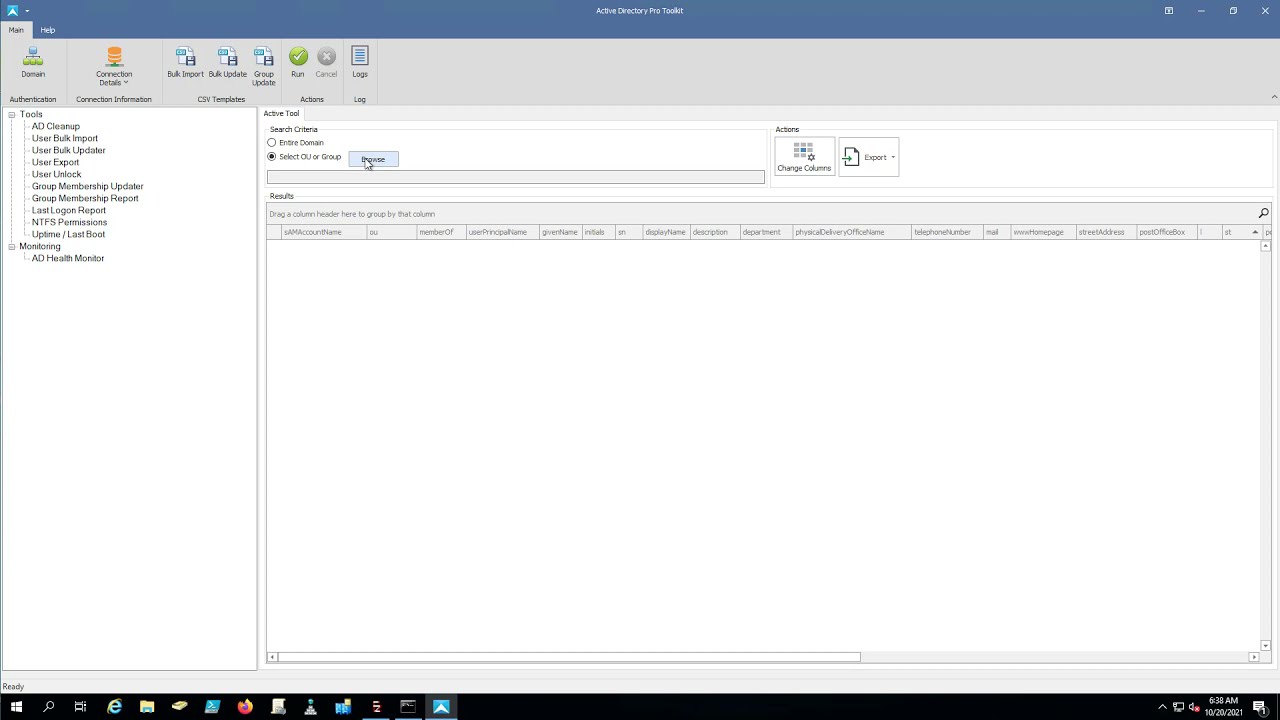Click the vertical scrollbar down arrow
1280x720 pixels.
coord(1265,646)
